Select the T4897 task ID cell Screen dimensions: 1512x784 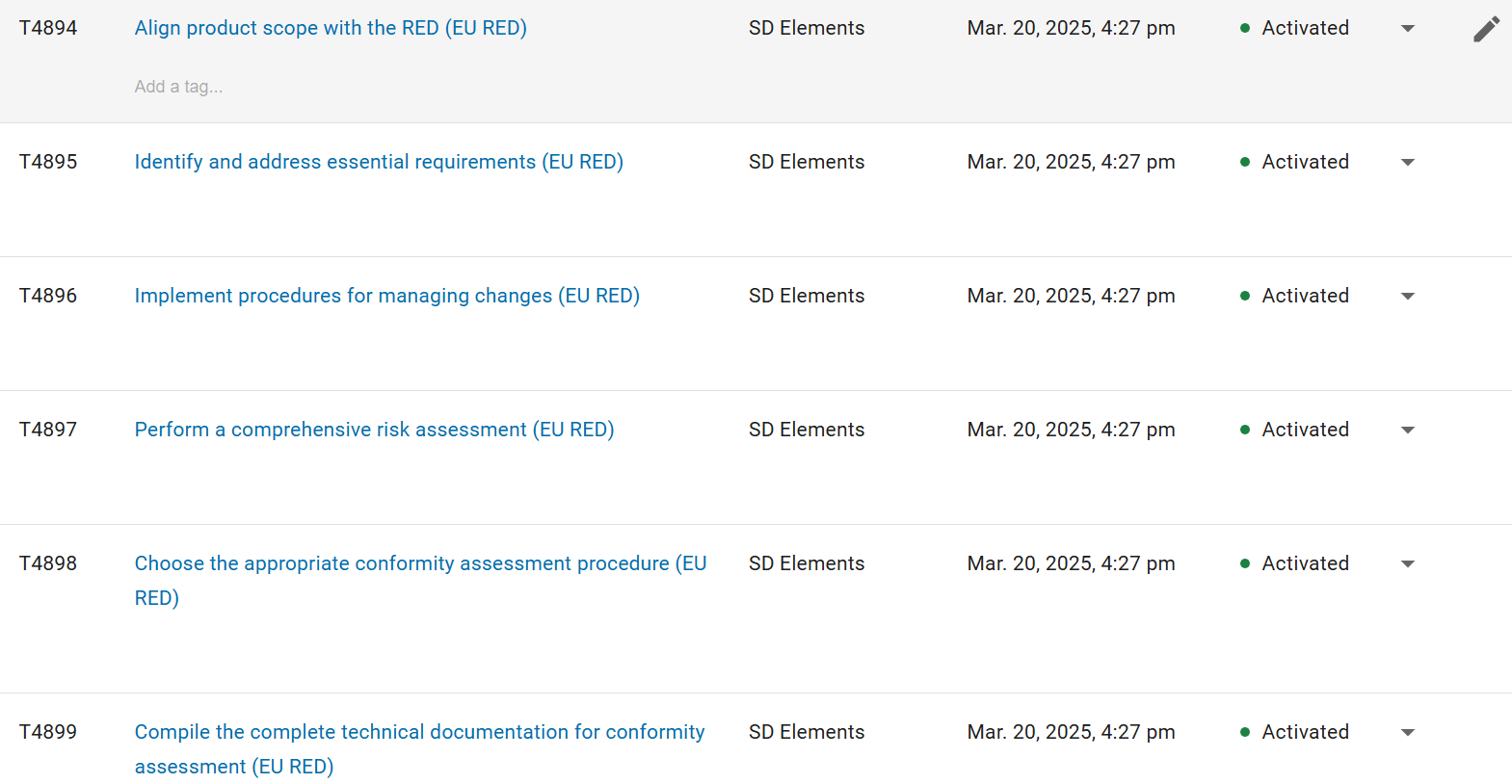pos(48,430)
